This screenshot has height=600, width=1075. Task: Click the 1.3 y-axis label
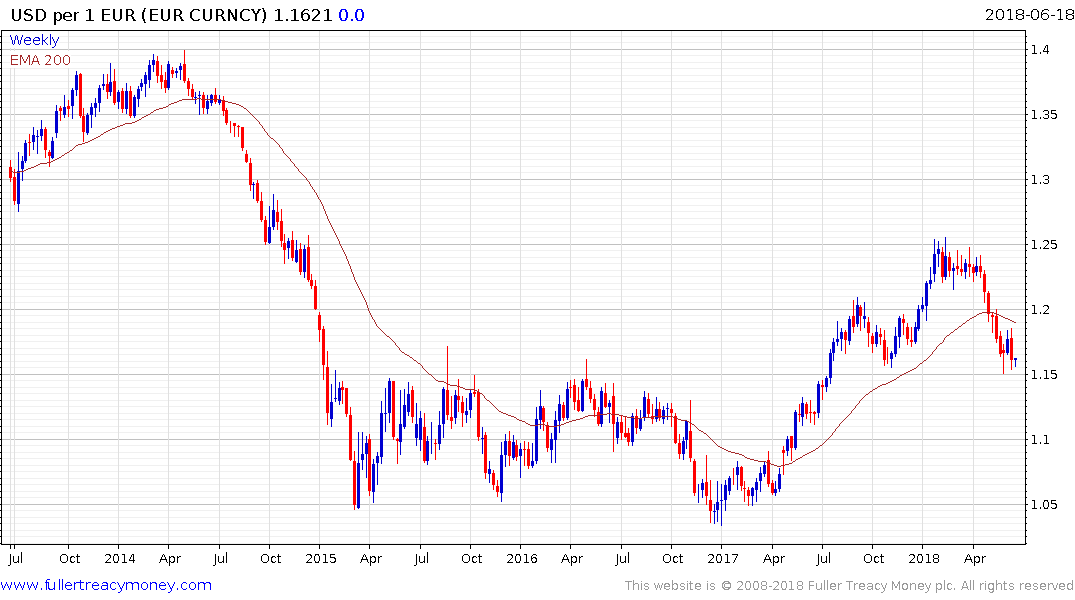pos(1039,180)
